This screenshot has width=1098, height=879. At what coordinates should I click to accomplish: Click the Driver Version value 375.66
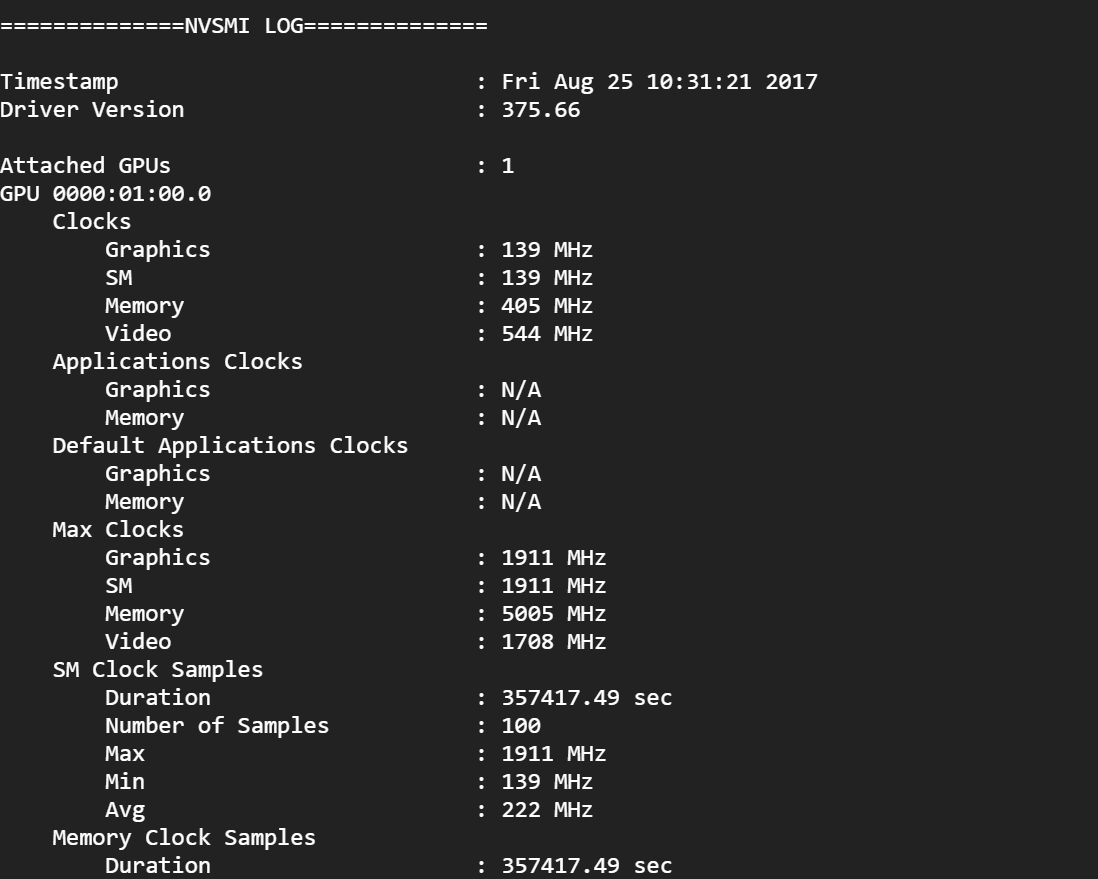pyautogui.click(x=541, y=110)
